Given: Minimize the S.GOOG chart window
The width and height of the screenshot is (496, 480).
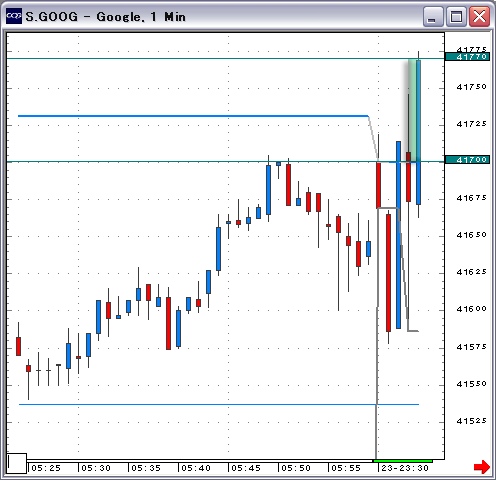Looking at the screenshot, I should tap(432, 16).
